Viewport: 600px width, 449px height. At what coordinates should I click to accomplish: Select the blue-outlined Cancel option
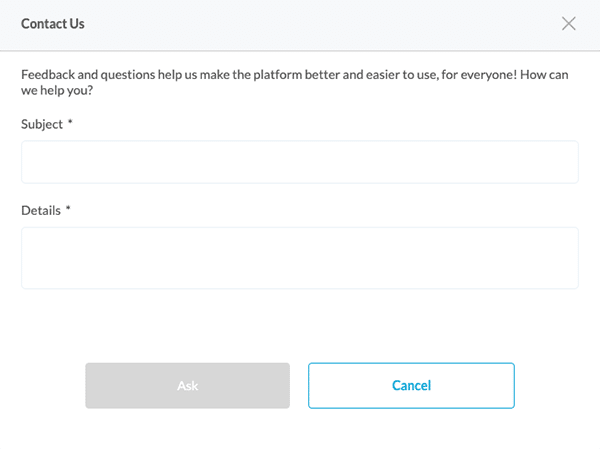(411, 386)
